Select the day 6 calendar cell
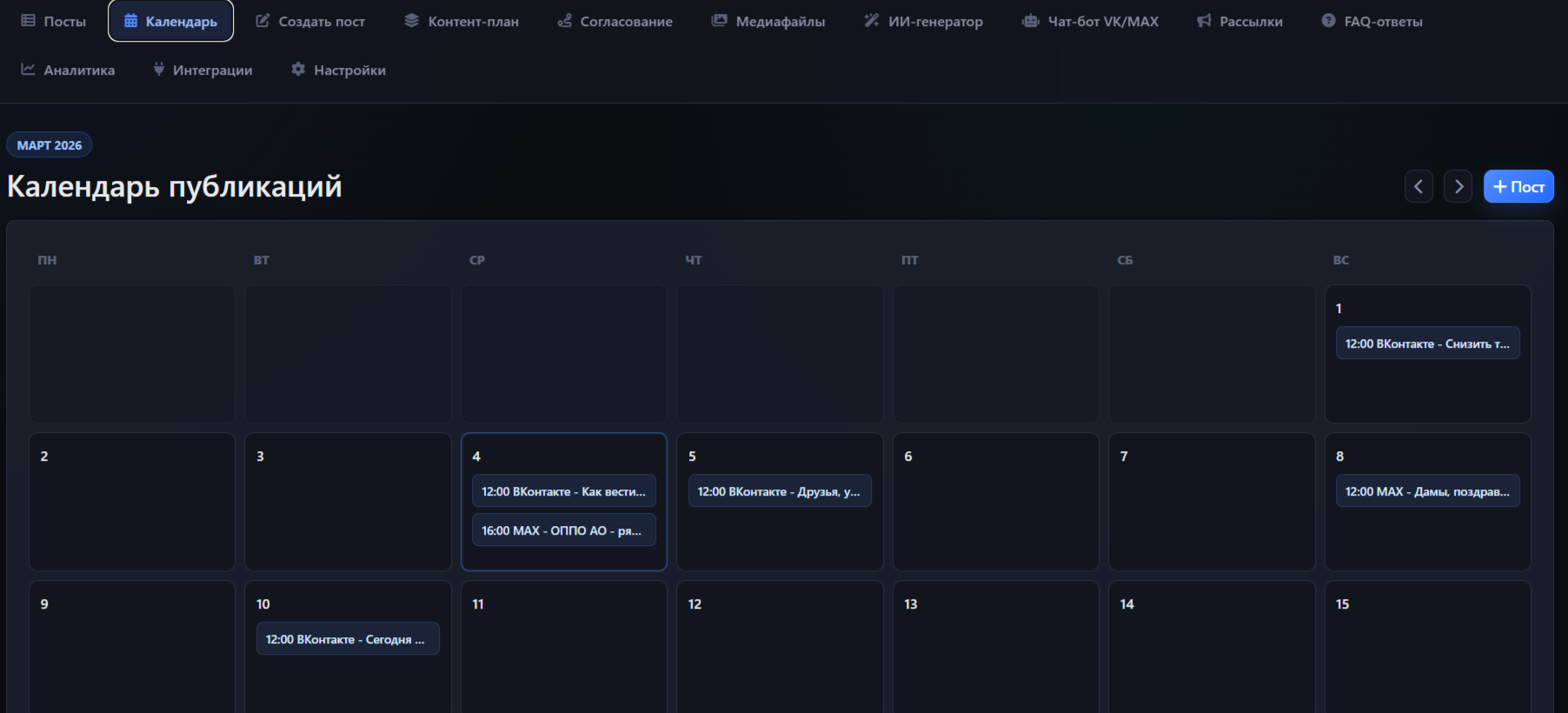Viewport: 1568px width, 713px height. pyautogui.click(x=996, y=502)
